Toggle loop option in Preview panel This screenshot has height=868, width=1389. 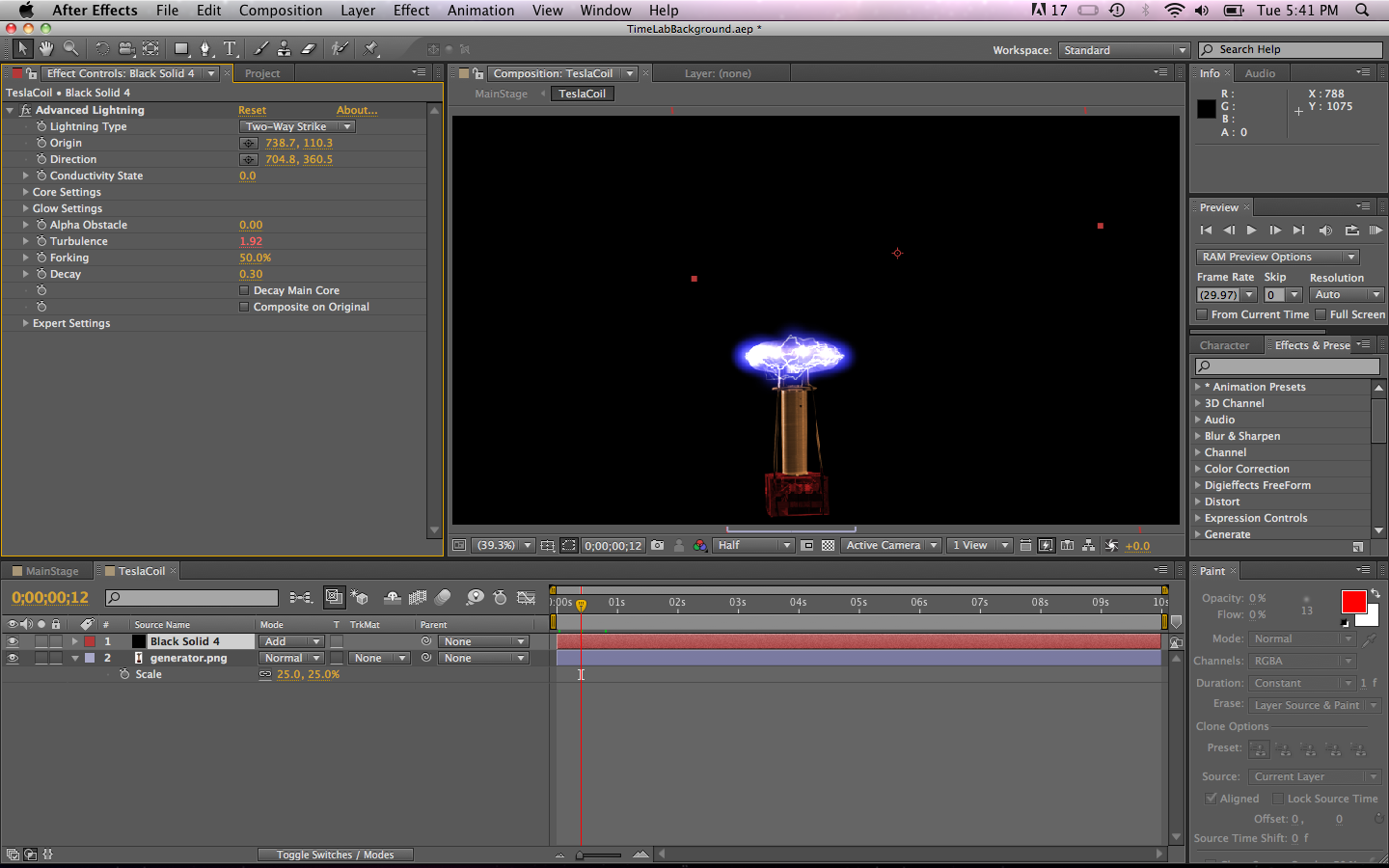[1351, 231]
